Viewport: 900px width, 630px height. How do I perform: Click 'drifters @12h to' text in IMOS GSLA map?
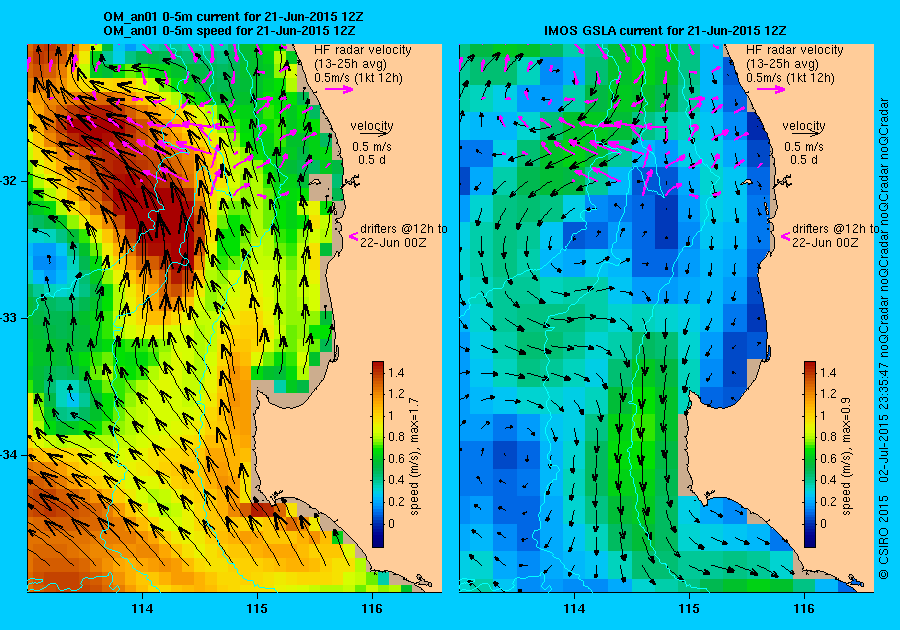pos(836,228)
